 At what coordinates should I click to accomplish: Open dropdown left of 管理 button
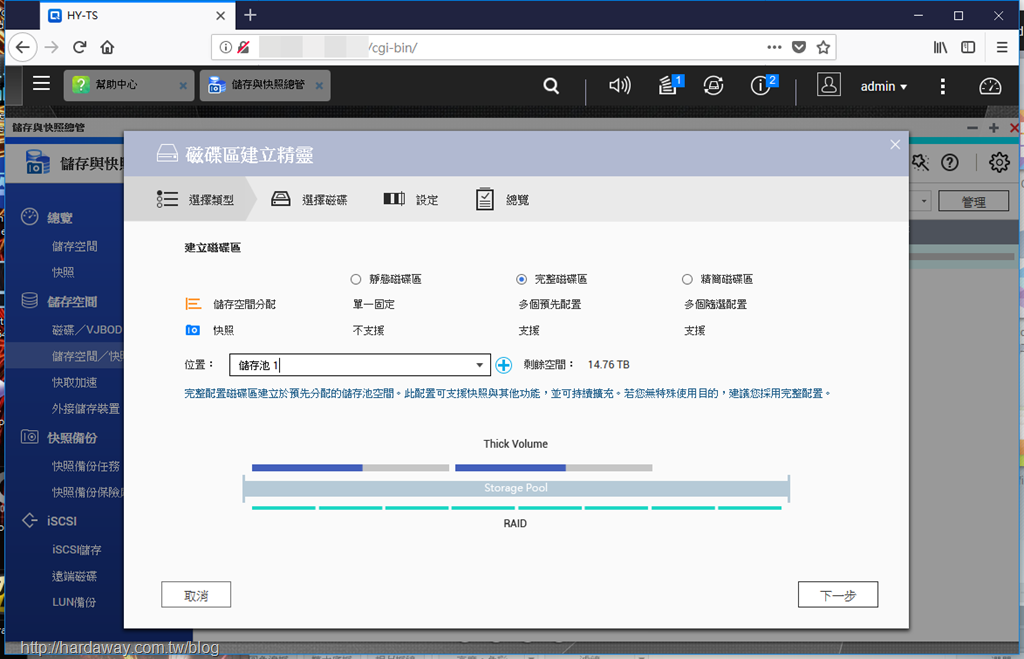(x=923, y=201)
